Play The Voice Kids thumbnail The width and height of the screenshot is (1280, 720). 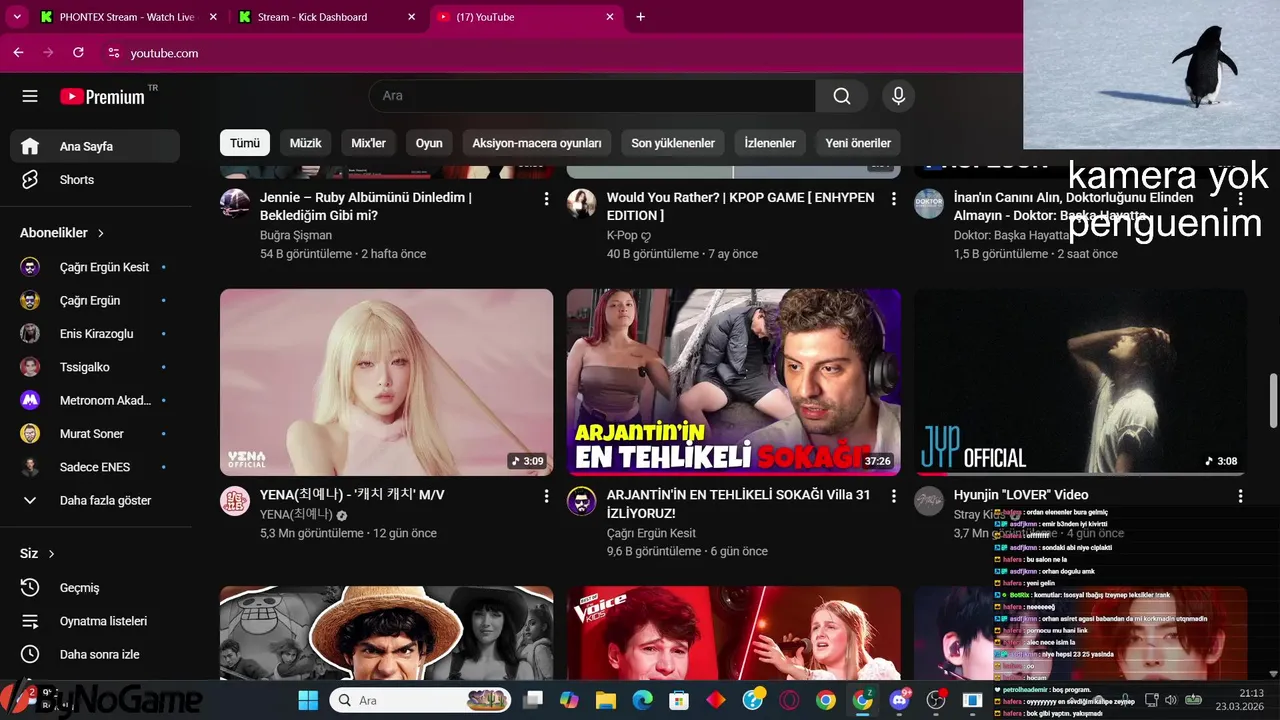(x=734, y=633)
